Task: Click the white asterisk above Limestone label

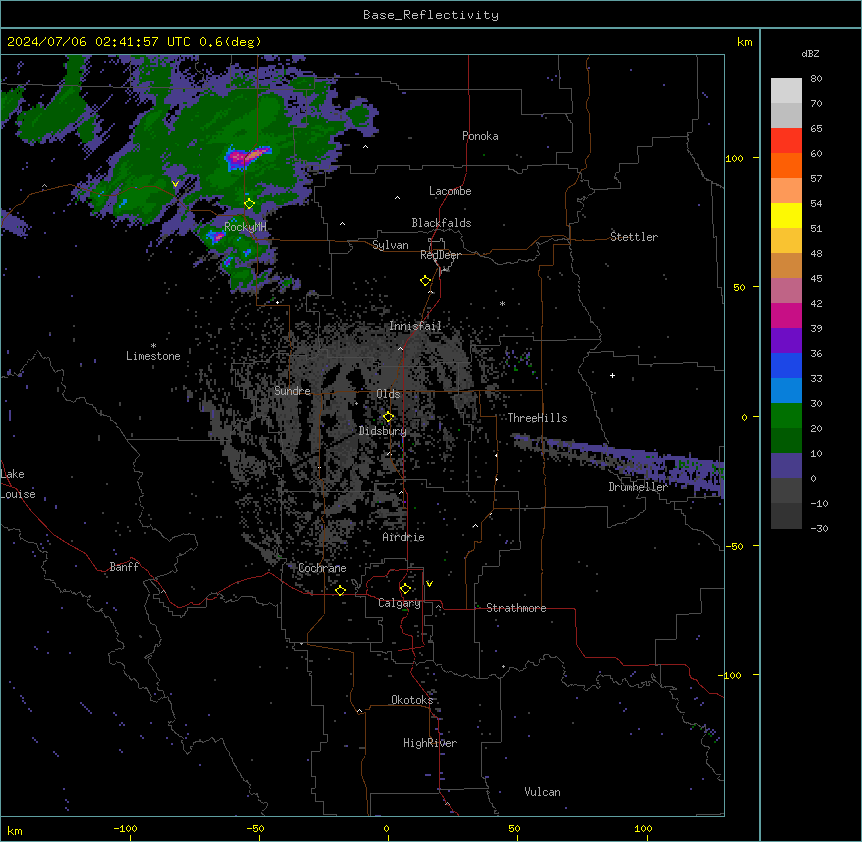Action: 153,346
